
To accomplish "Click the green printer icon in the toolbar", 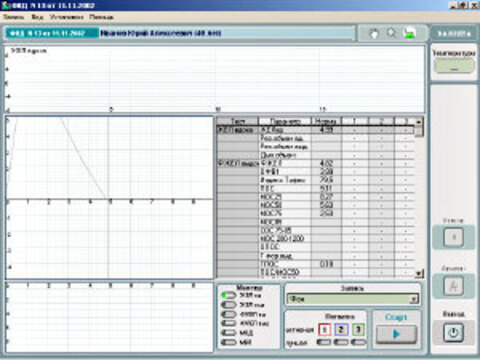I will coord(410,33).
